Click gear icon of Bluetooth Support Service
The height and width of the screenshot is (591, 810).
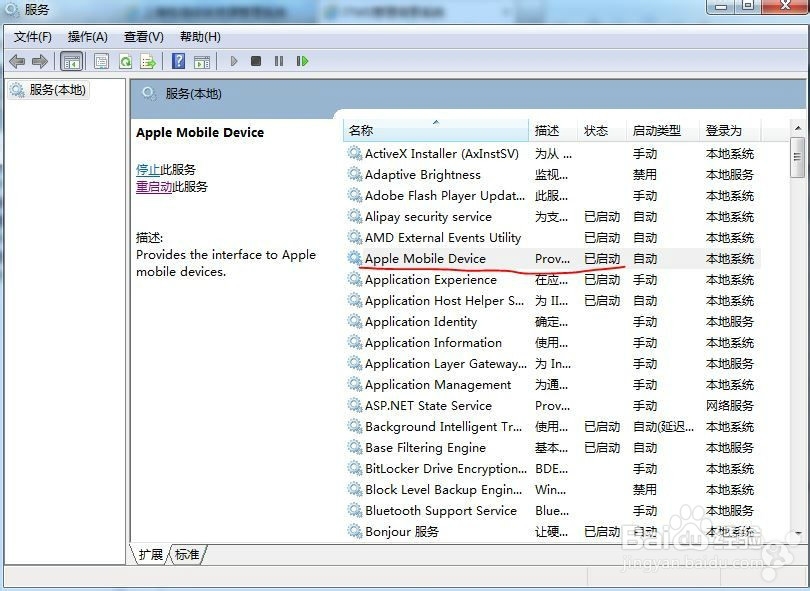click(354, 510)
